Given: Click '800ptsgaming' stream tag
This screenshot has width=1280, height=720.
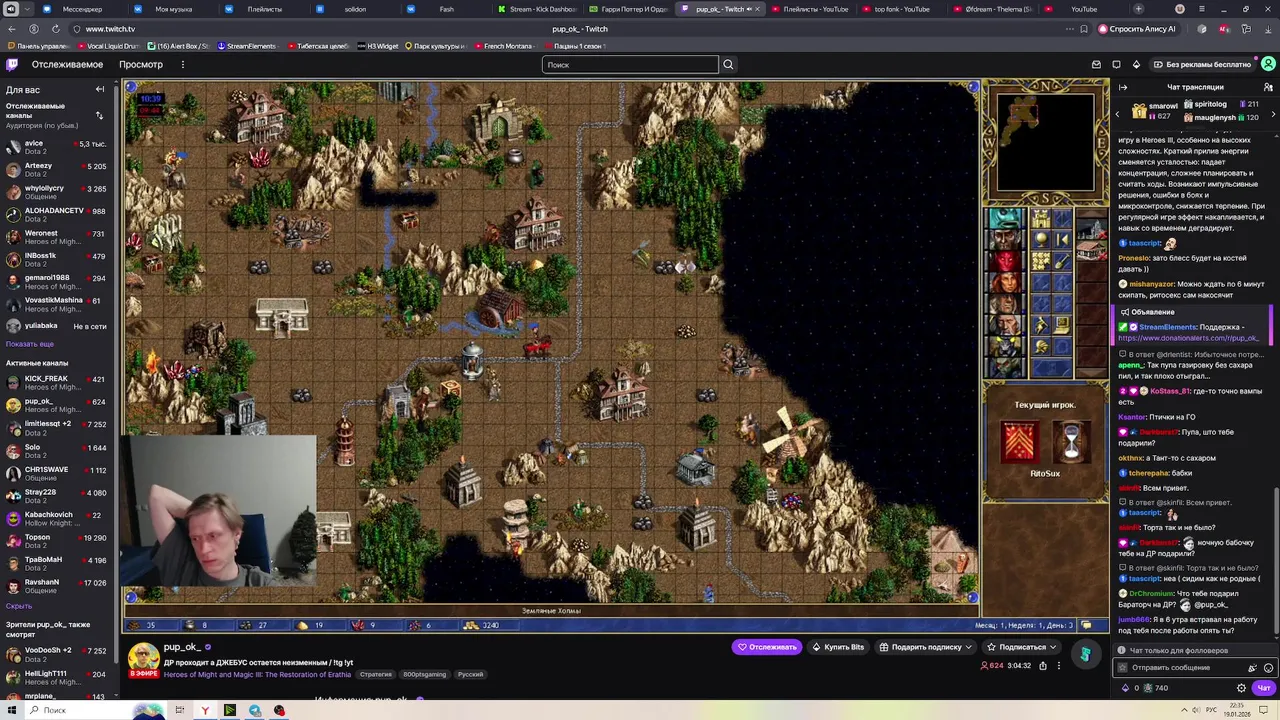Looking at the screenshot, I should point(426,674).
